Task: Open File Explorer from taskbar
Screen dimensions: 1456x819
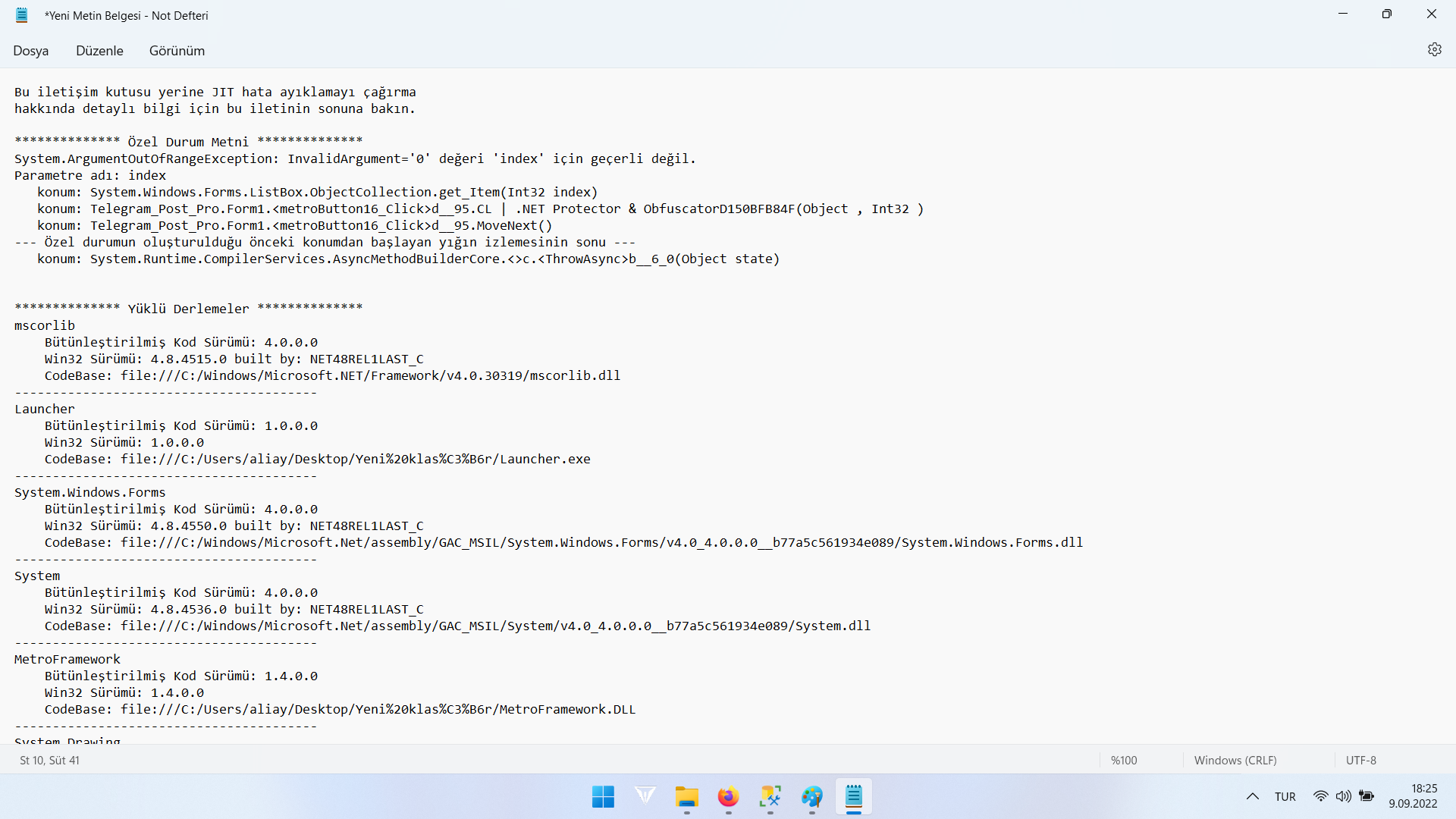Action: (687, 797)
